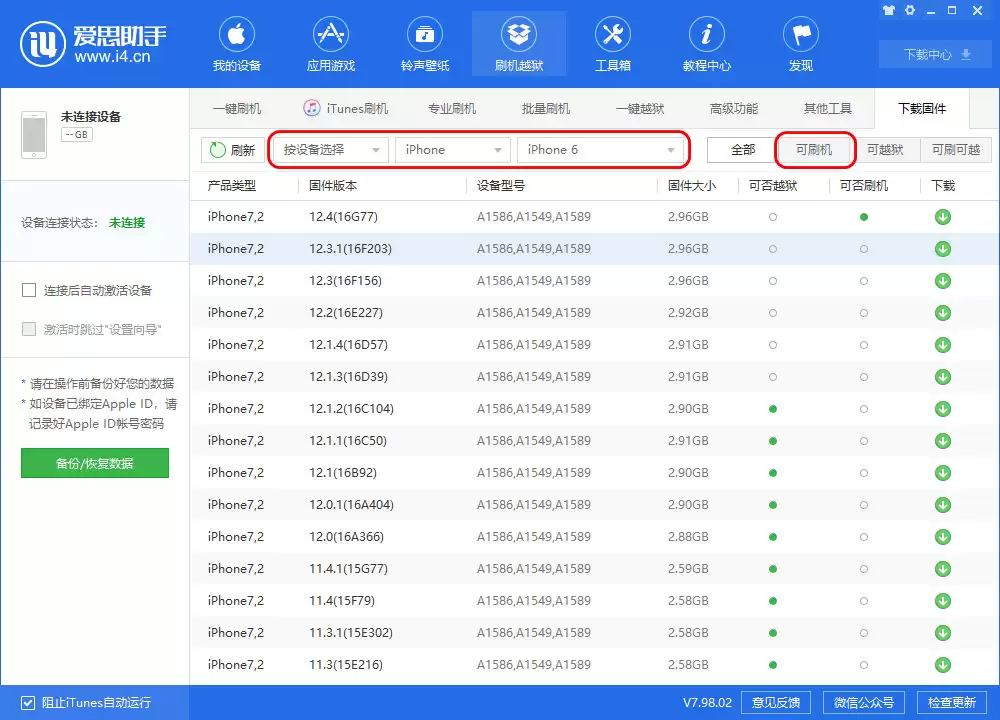Sort by 固件大小 column header
This screenshot has width=1000, height=720.
692,186
